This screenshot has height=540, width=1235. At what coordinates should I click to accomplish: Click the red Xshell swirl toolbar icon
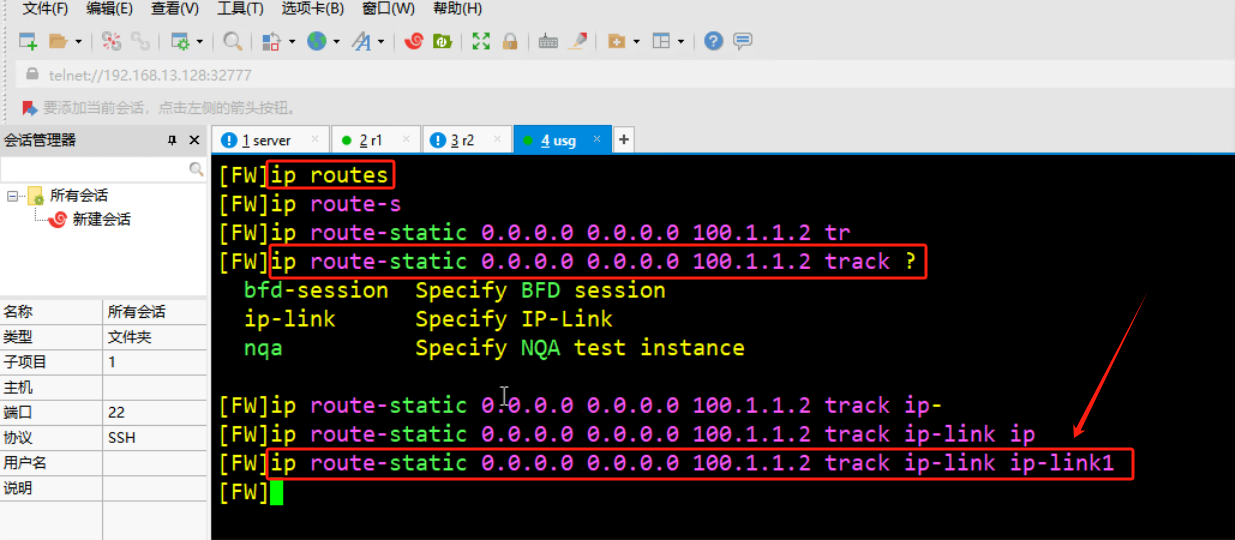414,41
